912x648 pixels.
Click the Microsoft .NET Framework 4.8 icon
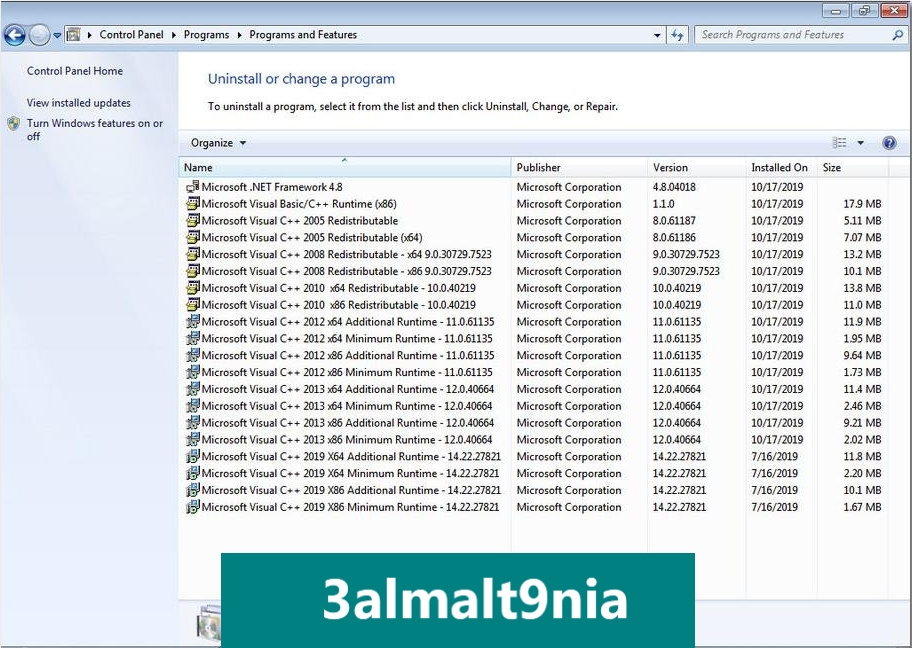coord(193,187)
